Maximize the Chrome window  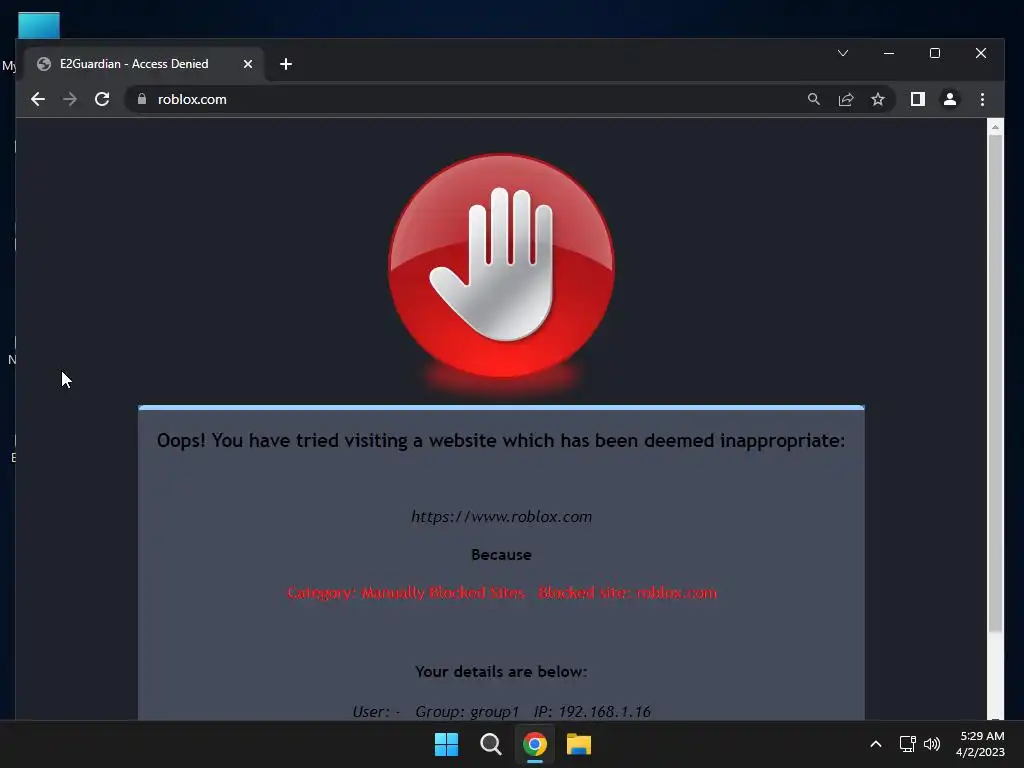[x=935, y=53]
